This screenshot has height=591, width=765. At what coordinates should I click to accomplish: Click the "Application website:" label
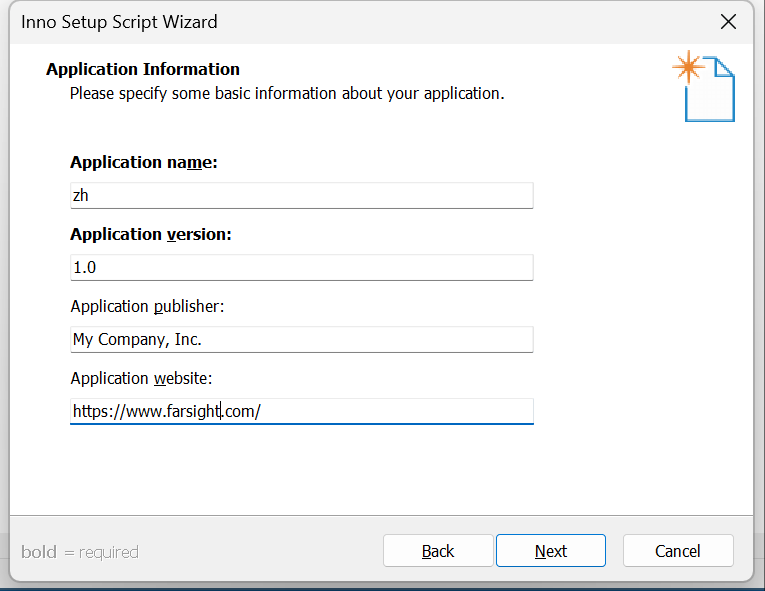click(x=141, y=378)
